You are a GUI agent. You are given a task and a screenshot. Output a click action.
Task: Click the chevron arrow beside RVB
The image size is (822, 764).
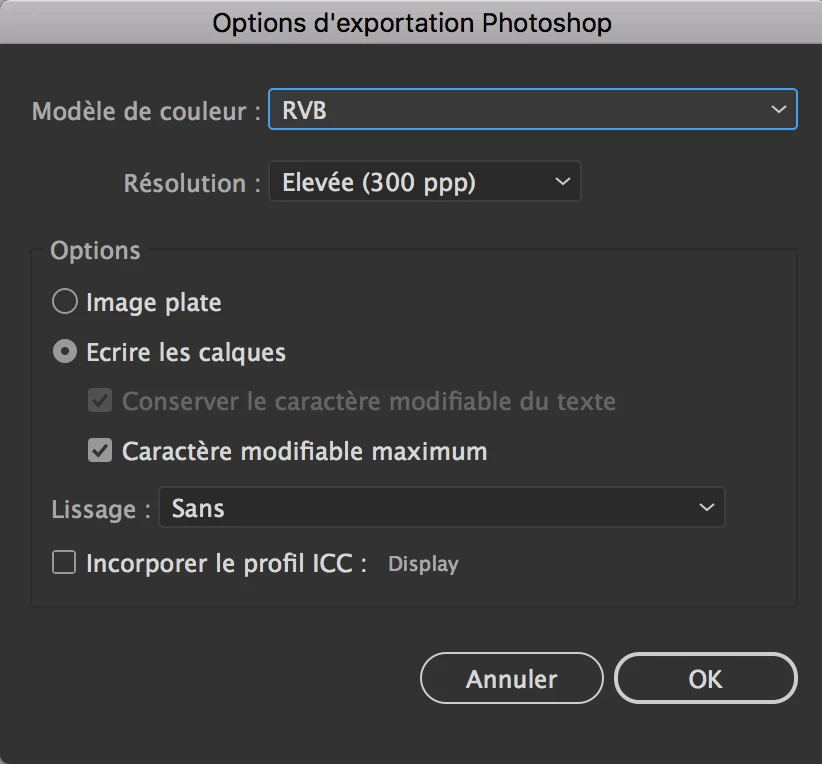tap(779, 110)
